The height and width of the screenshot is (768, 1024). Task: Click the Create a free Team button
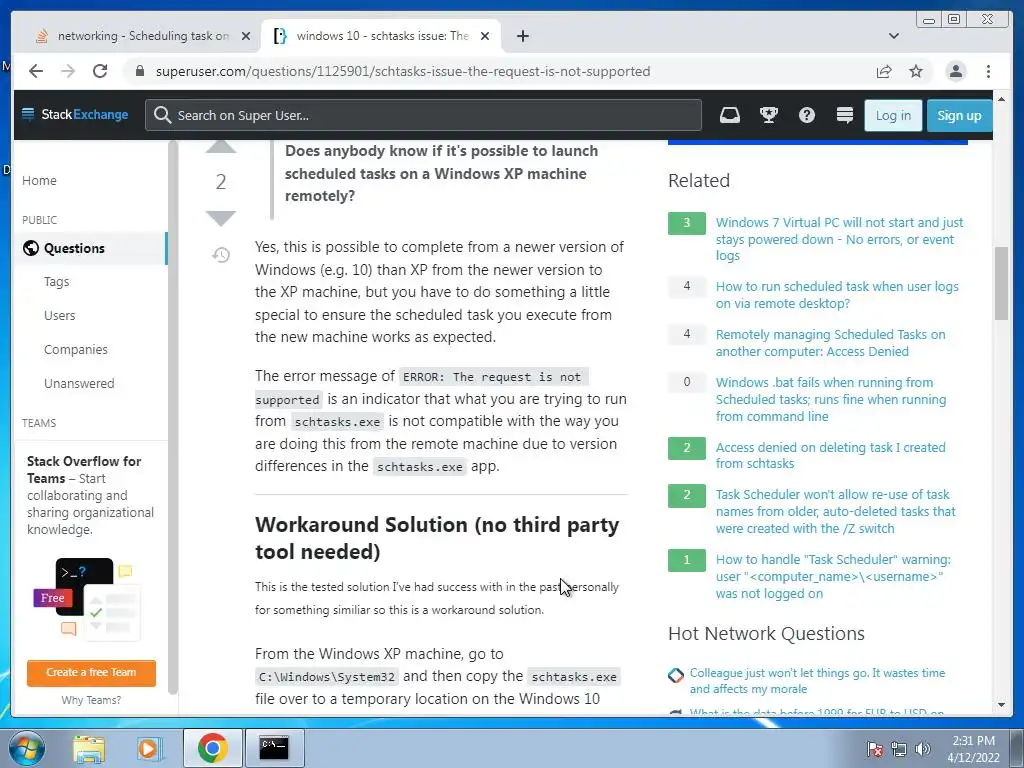pyautogui.click(x=91, y=673)
